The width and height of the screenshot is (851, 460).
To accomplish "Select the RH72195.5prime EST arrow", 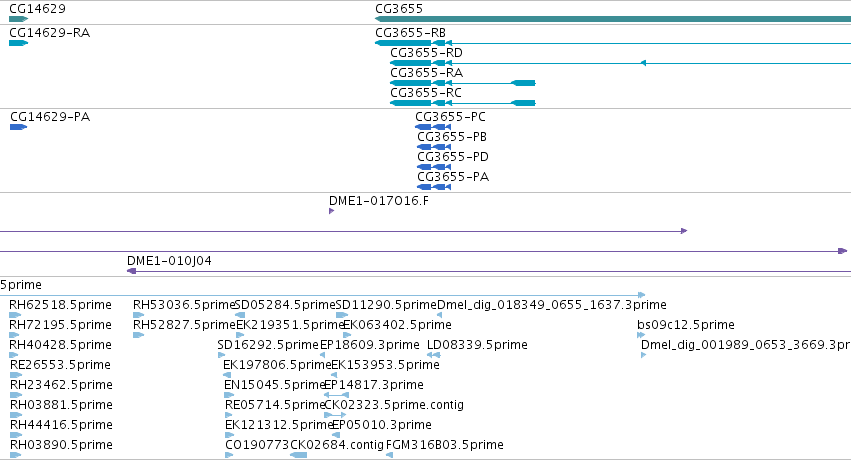I will tap(15, 335).
